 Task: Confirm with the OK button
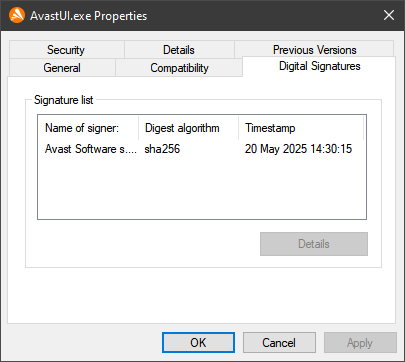198,342
